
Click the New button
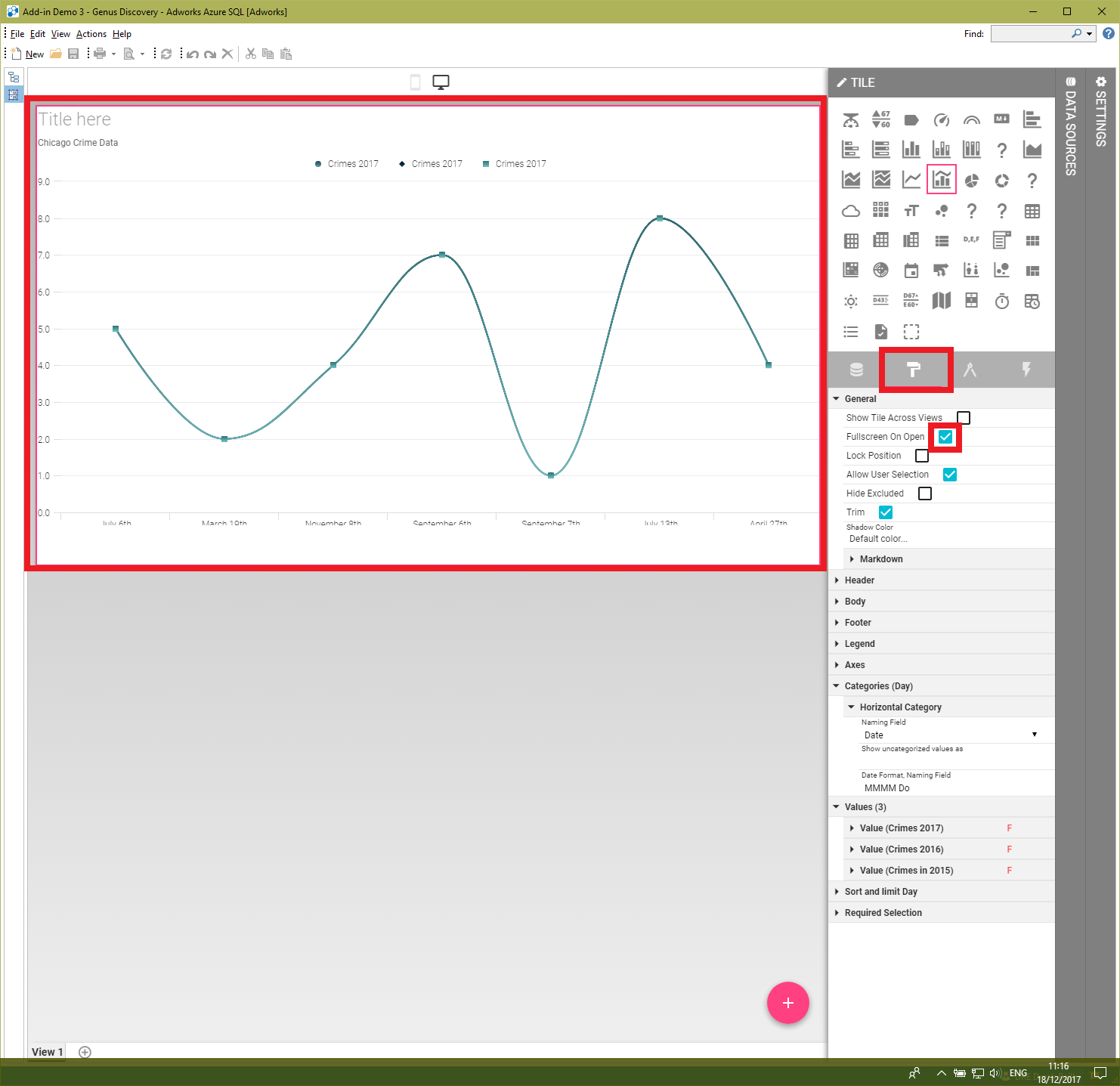28,54
